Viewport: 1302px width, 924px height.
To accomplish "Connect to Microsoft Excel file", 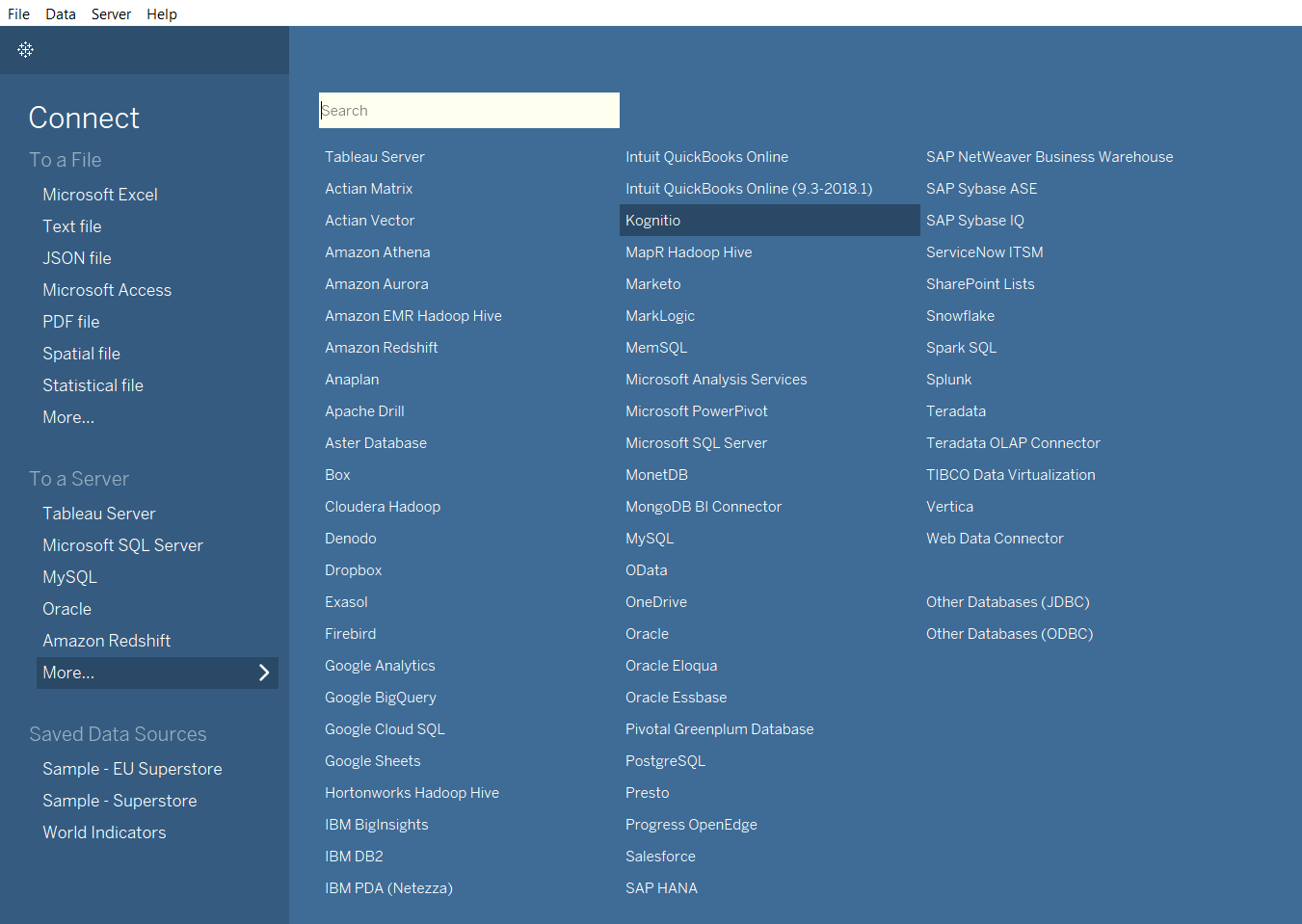I will click(100, 195).
